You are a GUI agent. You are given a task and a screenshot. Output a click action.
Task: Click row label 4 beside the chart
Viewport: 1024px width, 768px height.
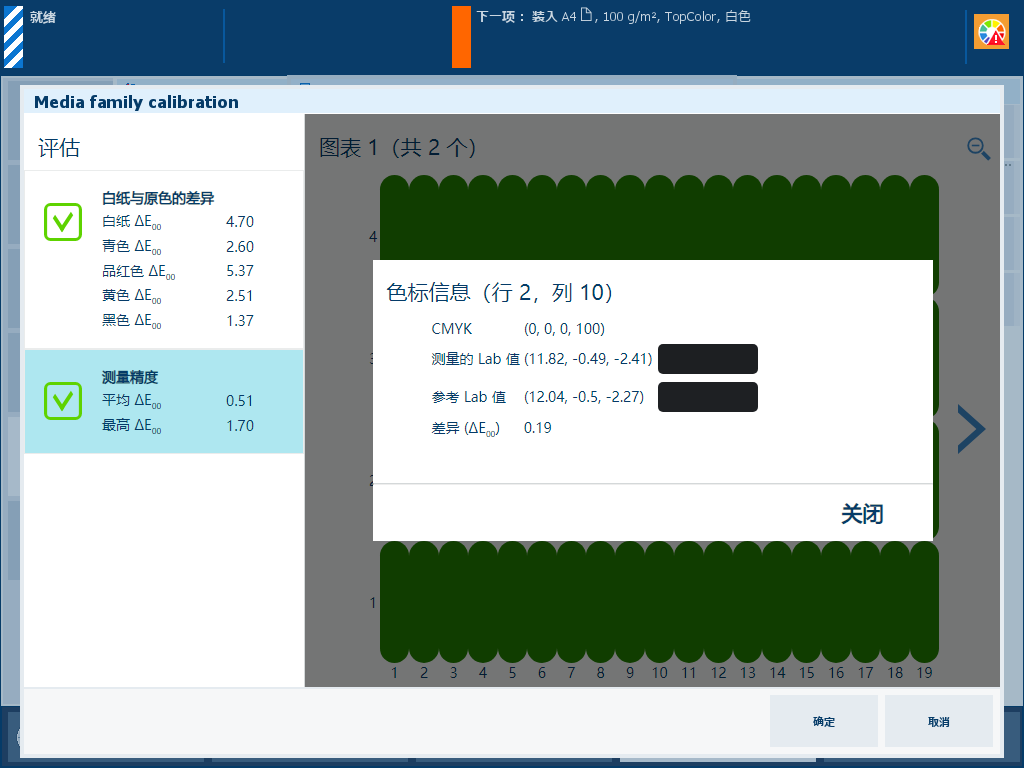click(x=373, y=236)
